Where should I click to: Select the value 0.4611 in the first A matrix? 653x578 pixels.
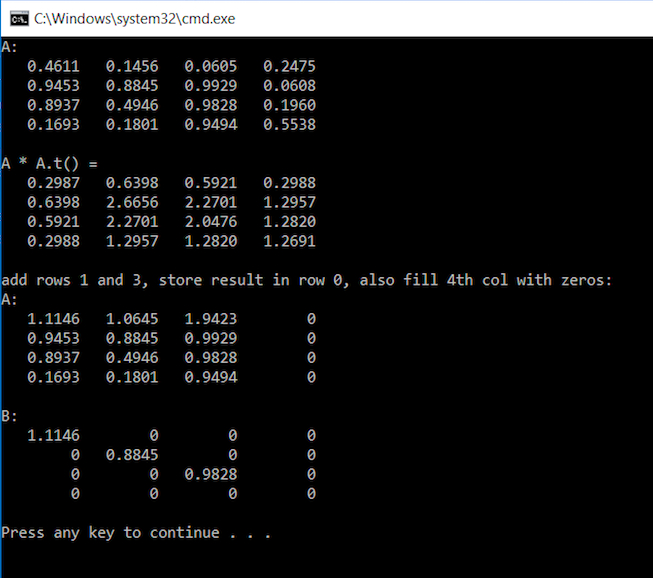pos(53,66)
